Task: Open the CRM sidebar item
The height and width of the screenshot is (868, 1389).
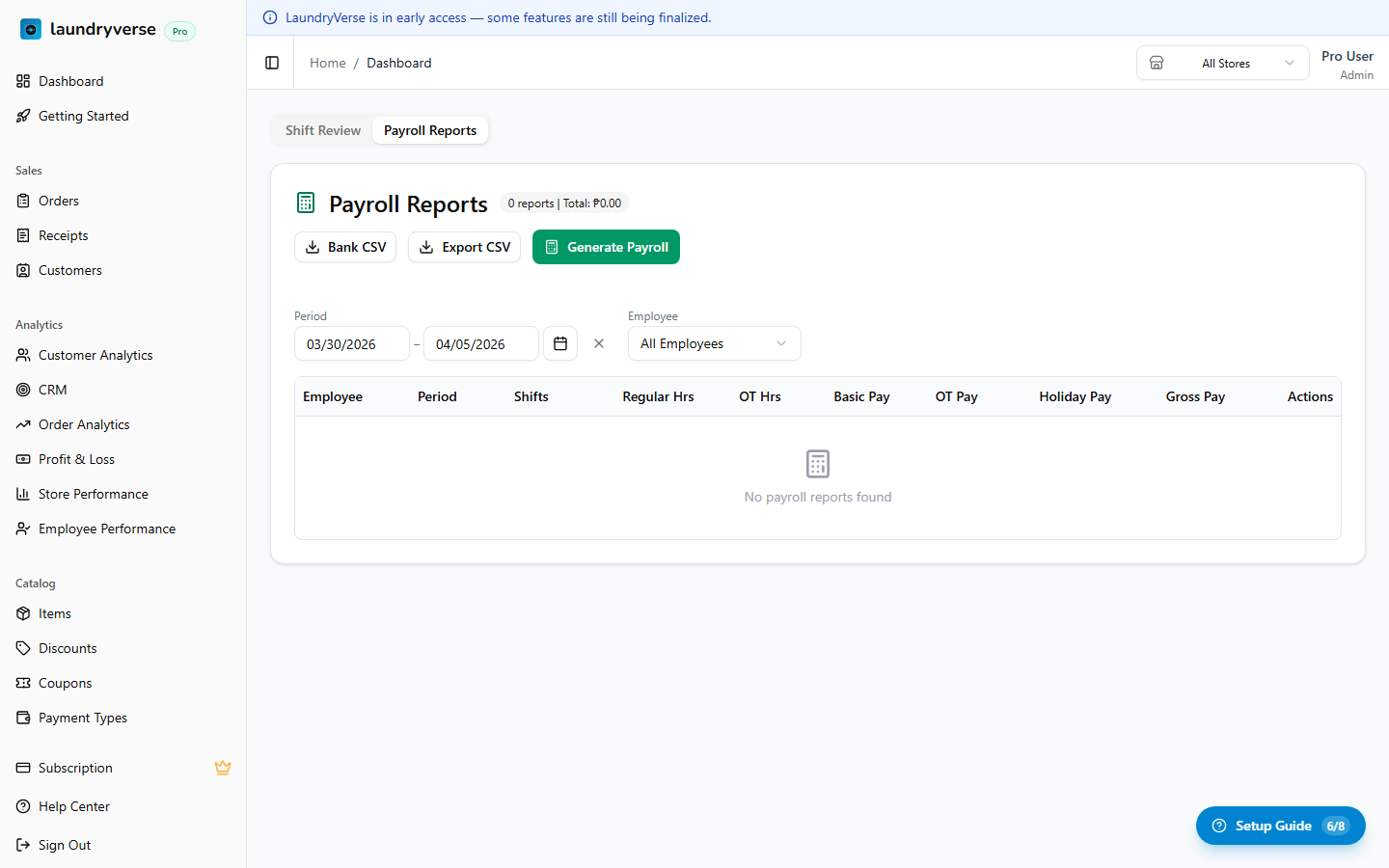Action: (x=52, y=390)
